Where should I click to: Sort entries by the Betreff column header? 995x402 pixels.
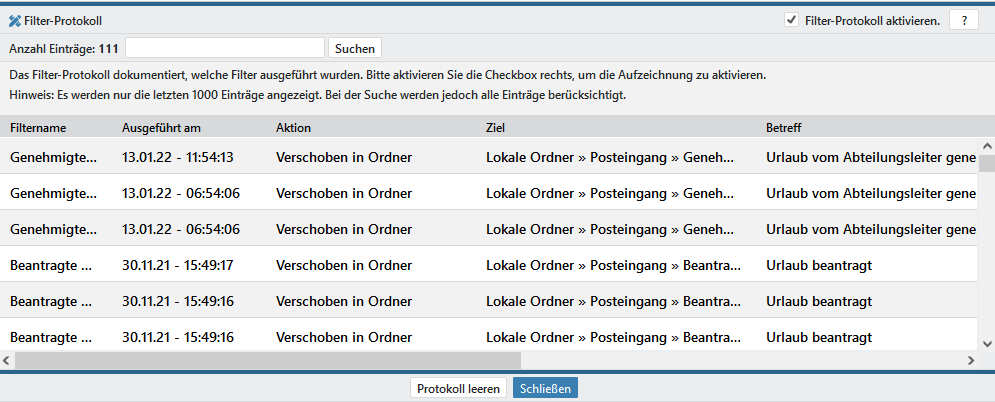(x=783, y=128)
